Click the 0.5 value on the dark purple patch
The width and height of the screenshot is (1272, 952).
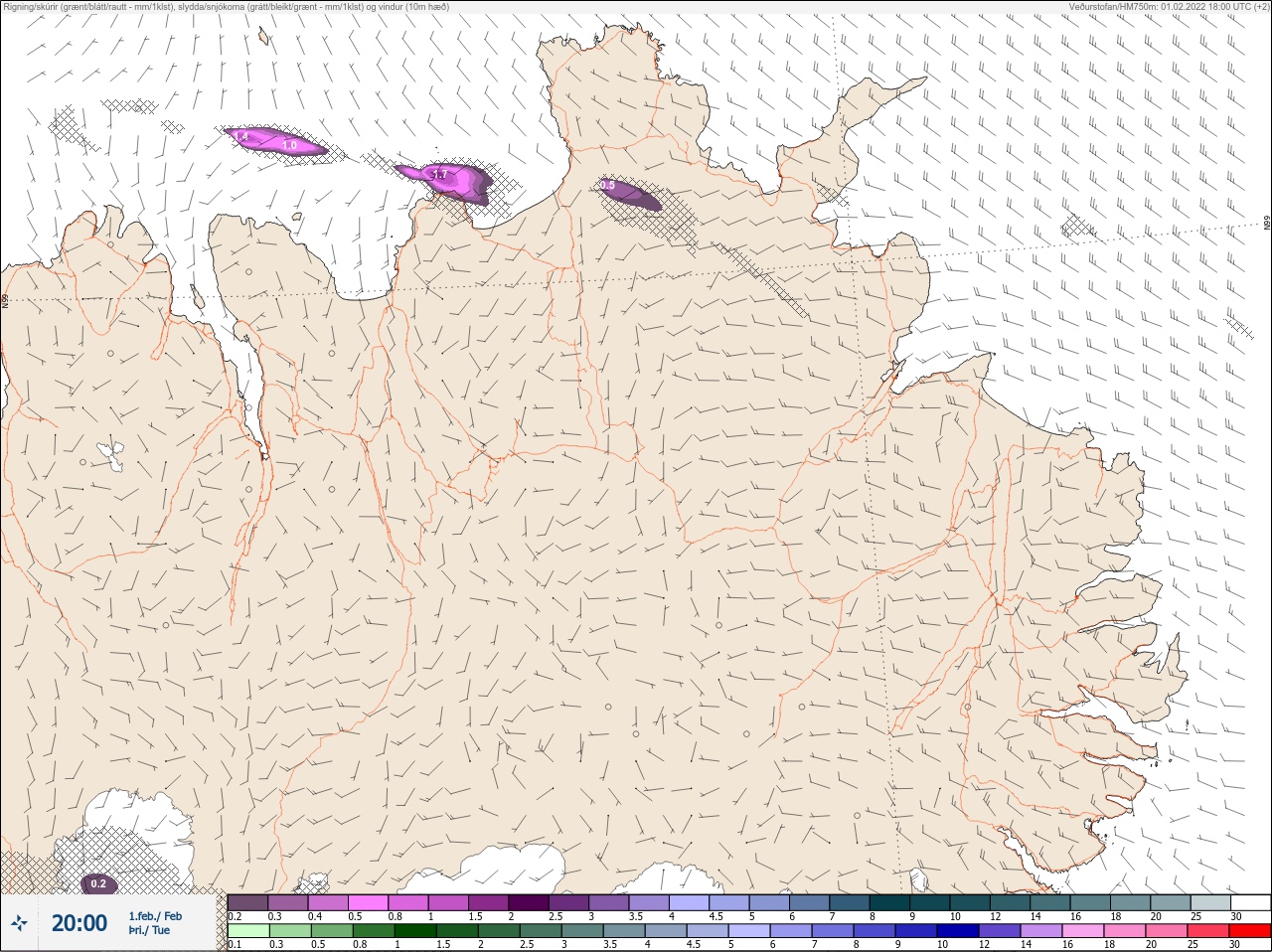[606, 185]
